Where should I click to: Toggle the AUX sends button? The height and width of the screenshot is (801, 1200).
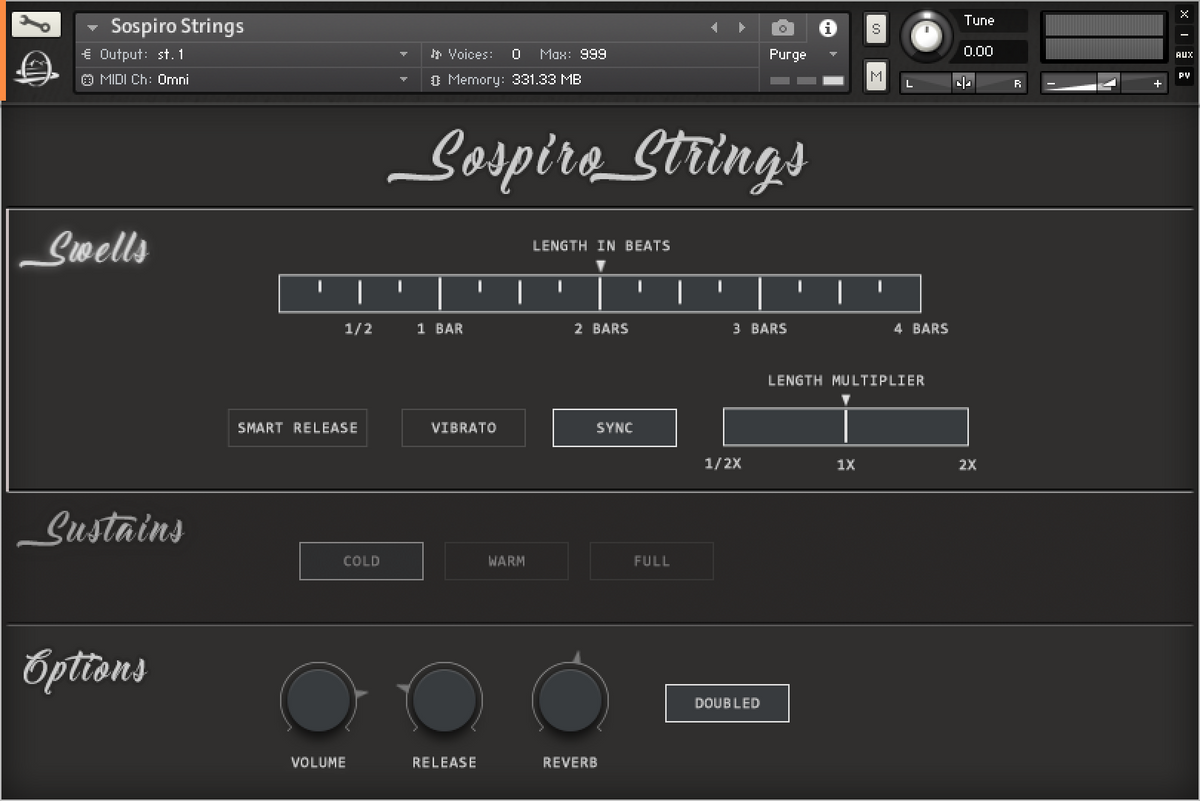[1184, 55]
